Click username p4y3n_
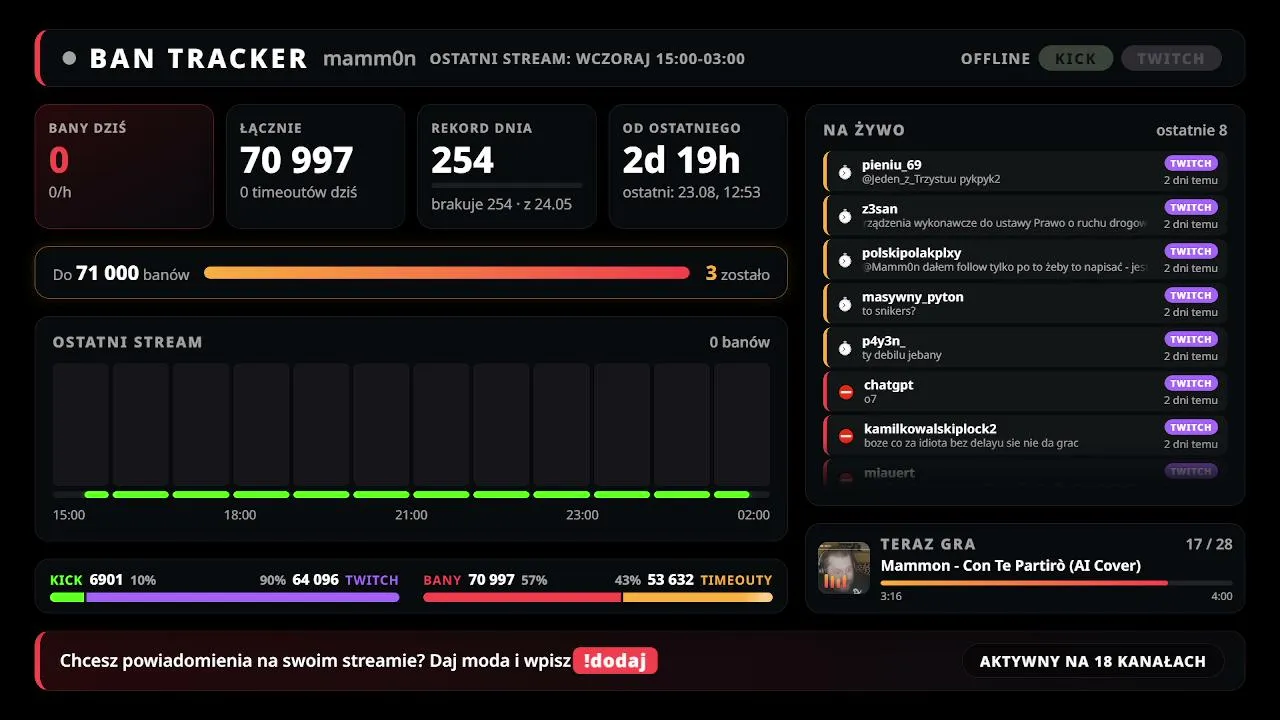Screen dimensions: 1280x720 coord(884,341)
